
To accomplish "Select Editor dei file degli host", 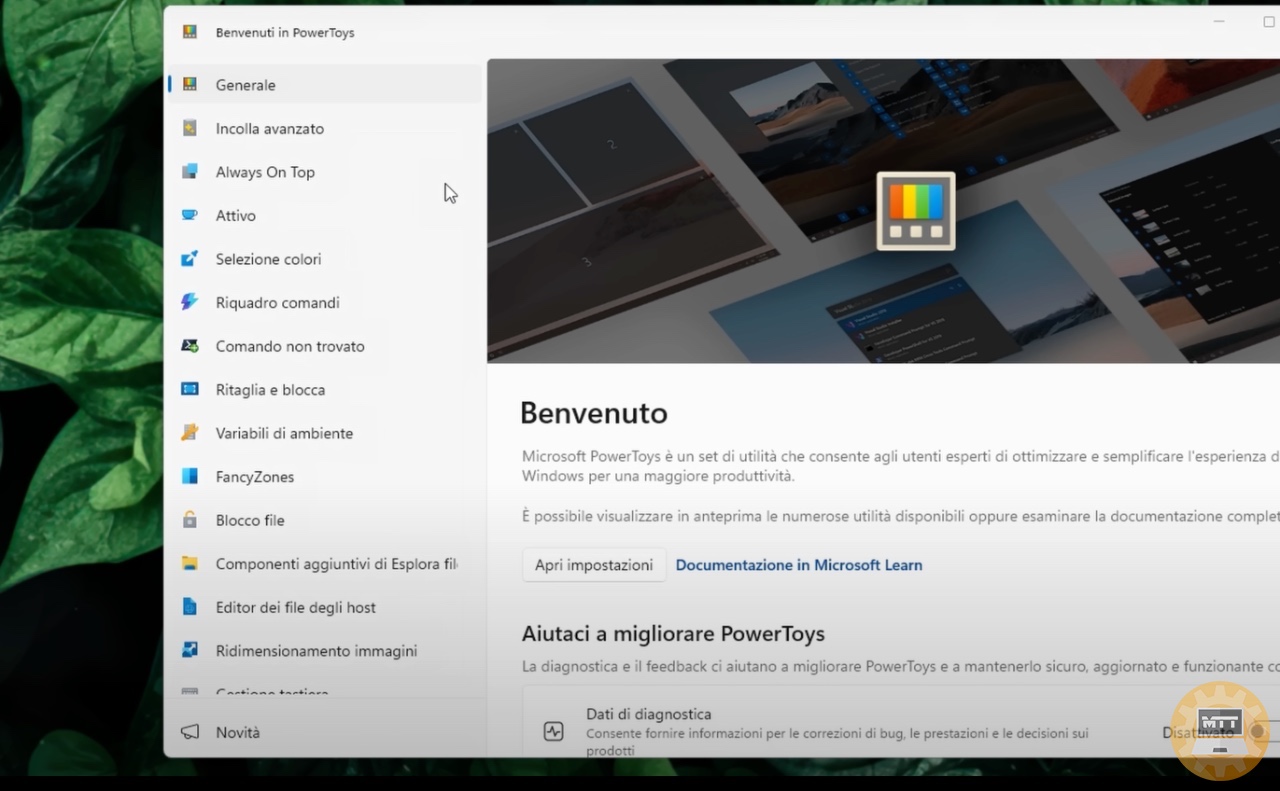I will (325, 607).
